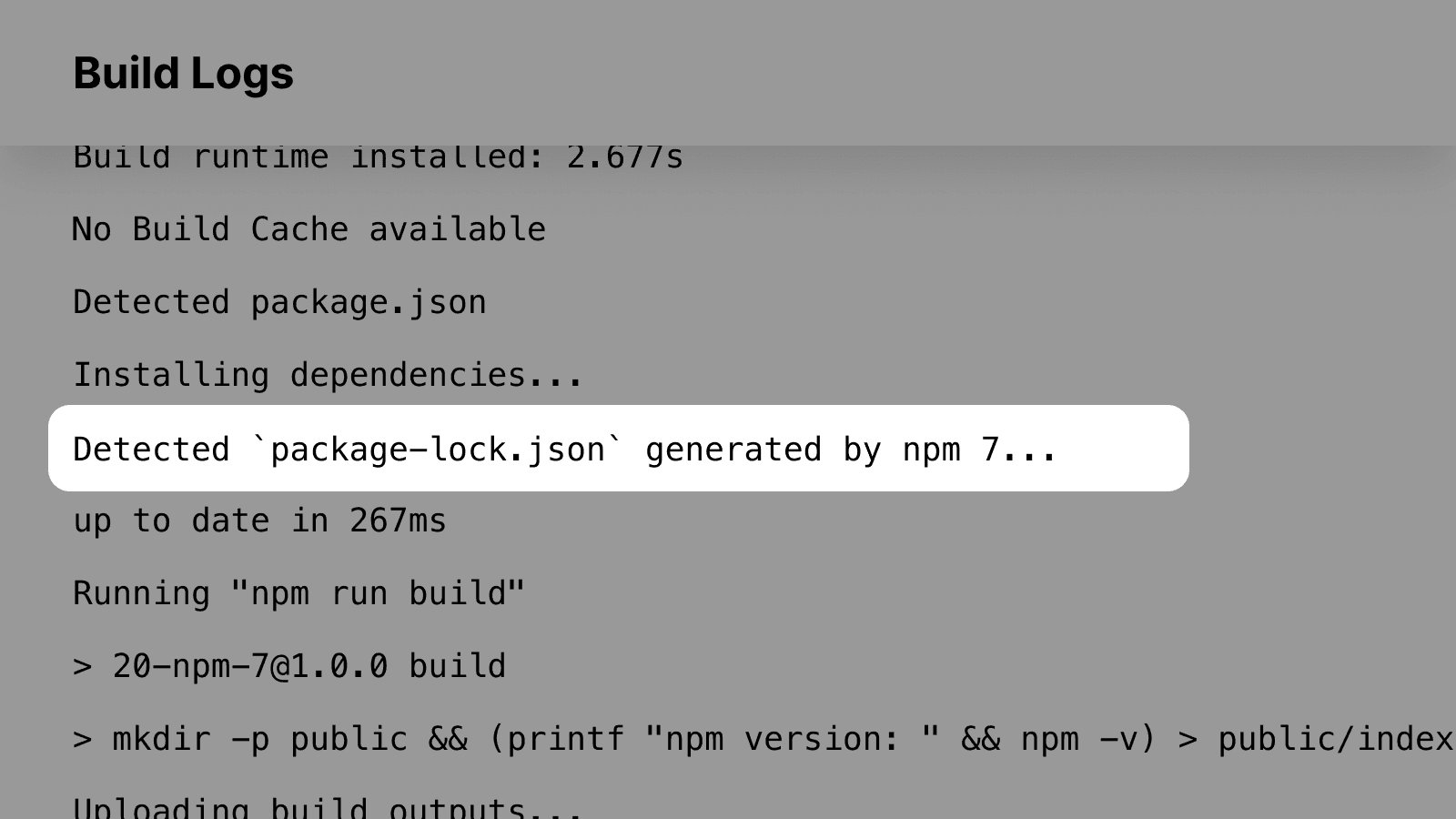Click the 20-npm-7@1.0.0 package name
Image resolution: width=1456 pixels, height=819 pixels.
[249, 666]
